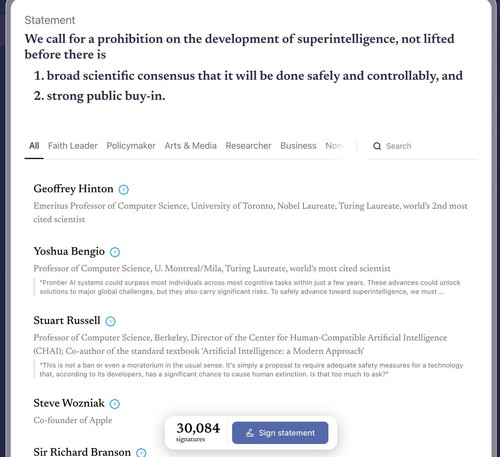
Task: Open the Arts & Media tab
Action: (190, 146)
